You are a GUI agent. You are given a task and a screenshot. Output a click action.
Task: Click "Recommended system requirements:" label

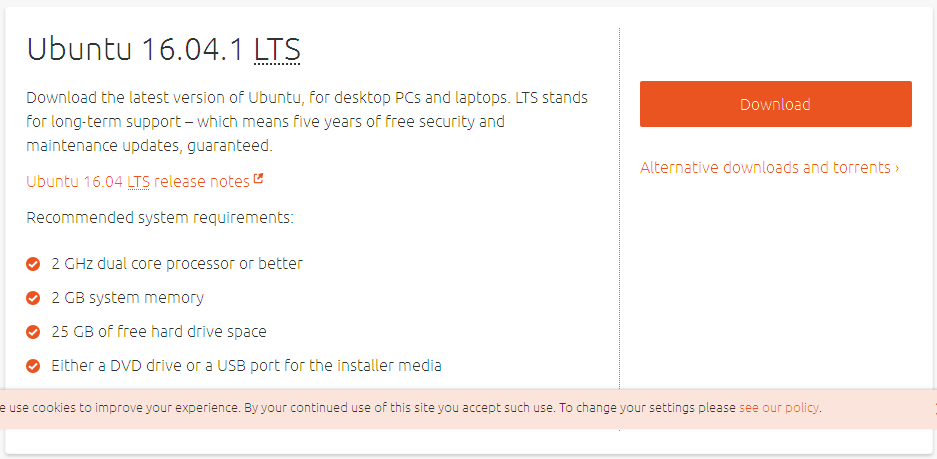click(160, 217)
